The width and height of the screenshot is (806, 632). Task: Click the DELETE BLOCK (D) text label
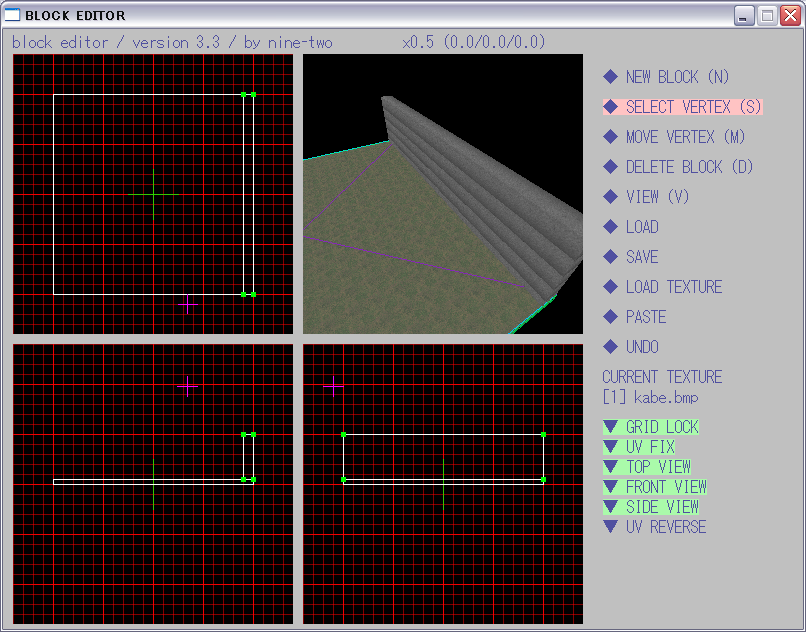pyautogui.click(x=689, y=167)
